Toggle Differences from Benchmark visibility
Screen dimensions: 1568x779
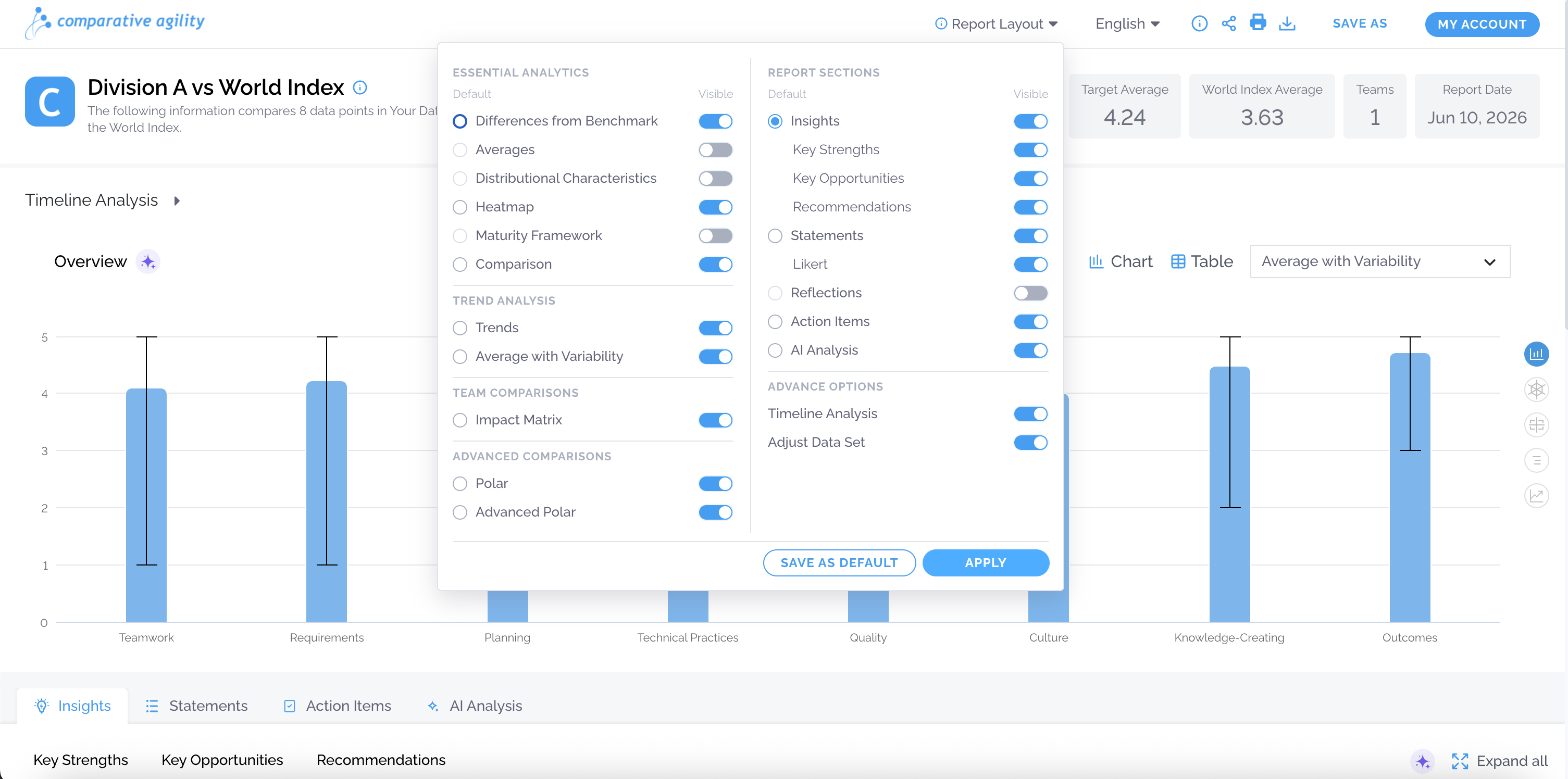(715, 121)
